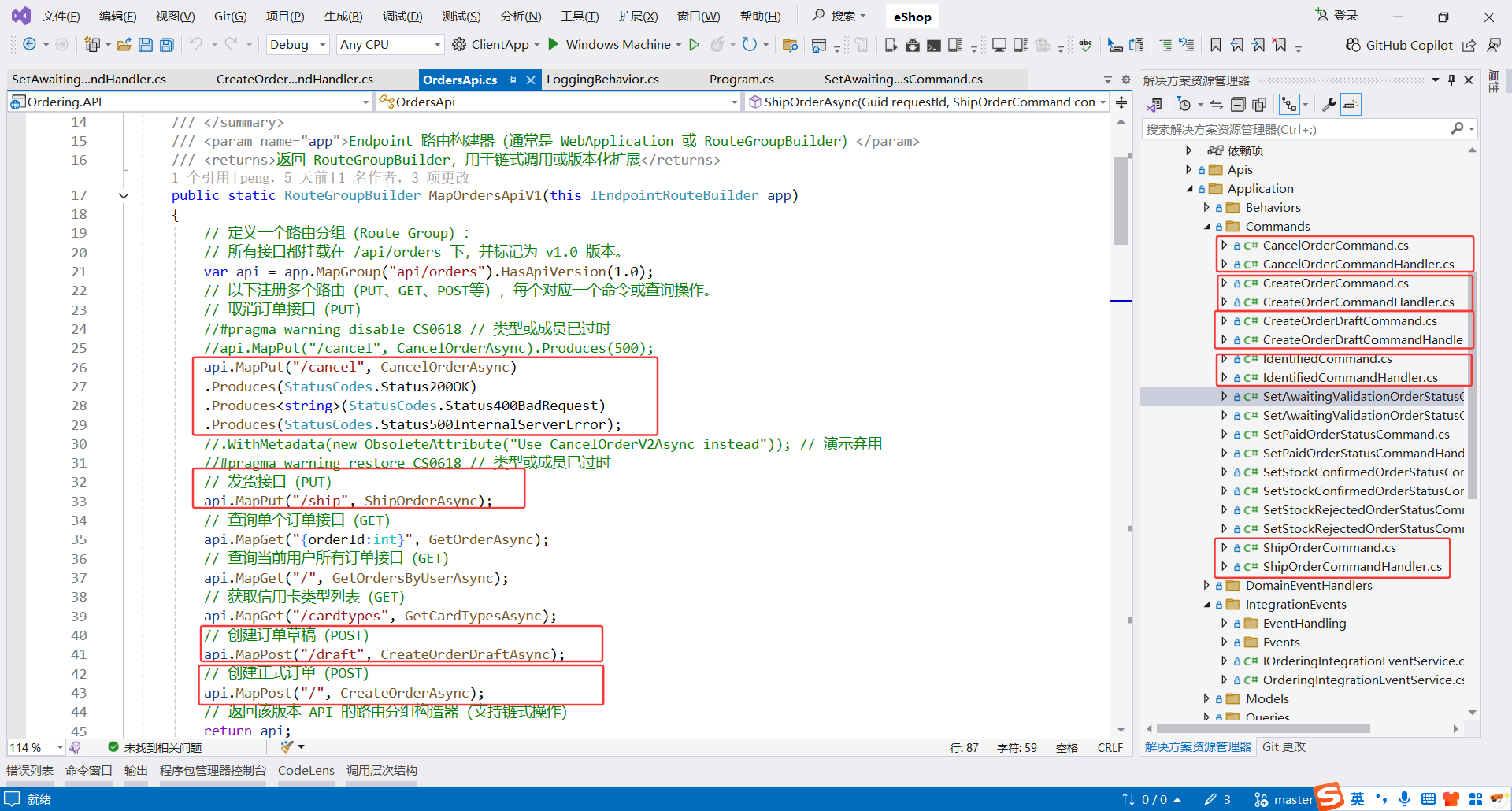Open the Git(G) menu
This screenshot has height=811, width=1512.
click(x=231, y=17)
